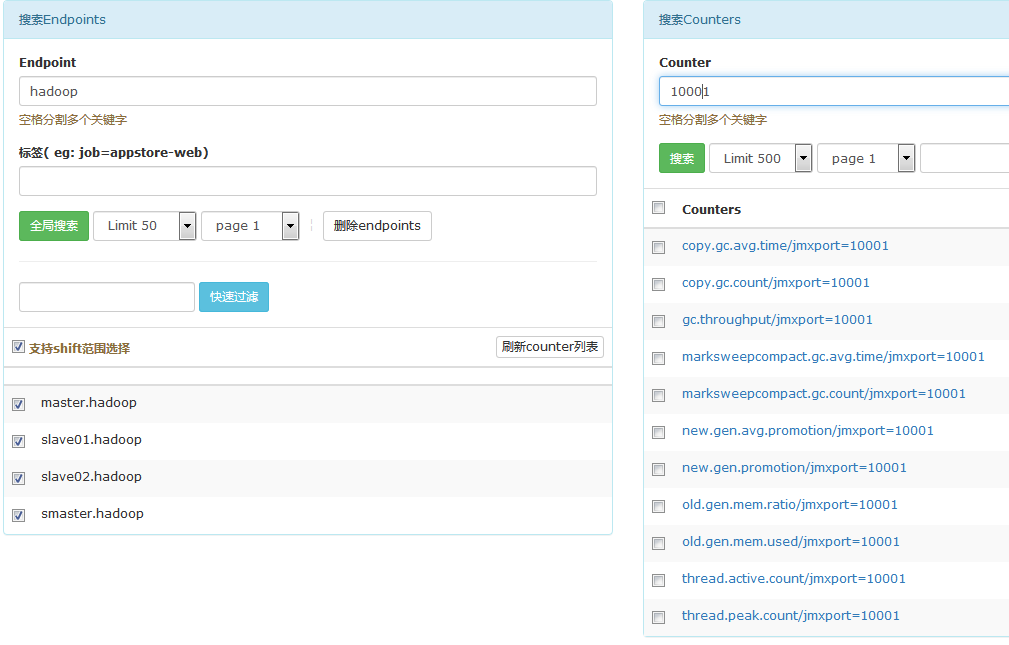This screenshot has width=1009, height=645.
Task: Check the thread.peak.count/jmxport=10001 checkbox
Action: coord(658,617)
